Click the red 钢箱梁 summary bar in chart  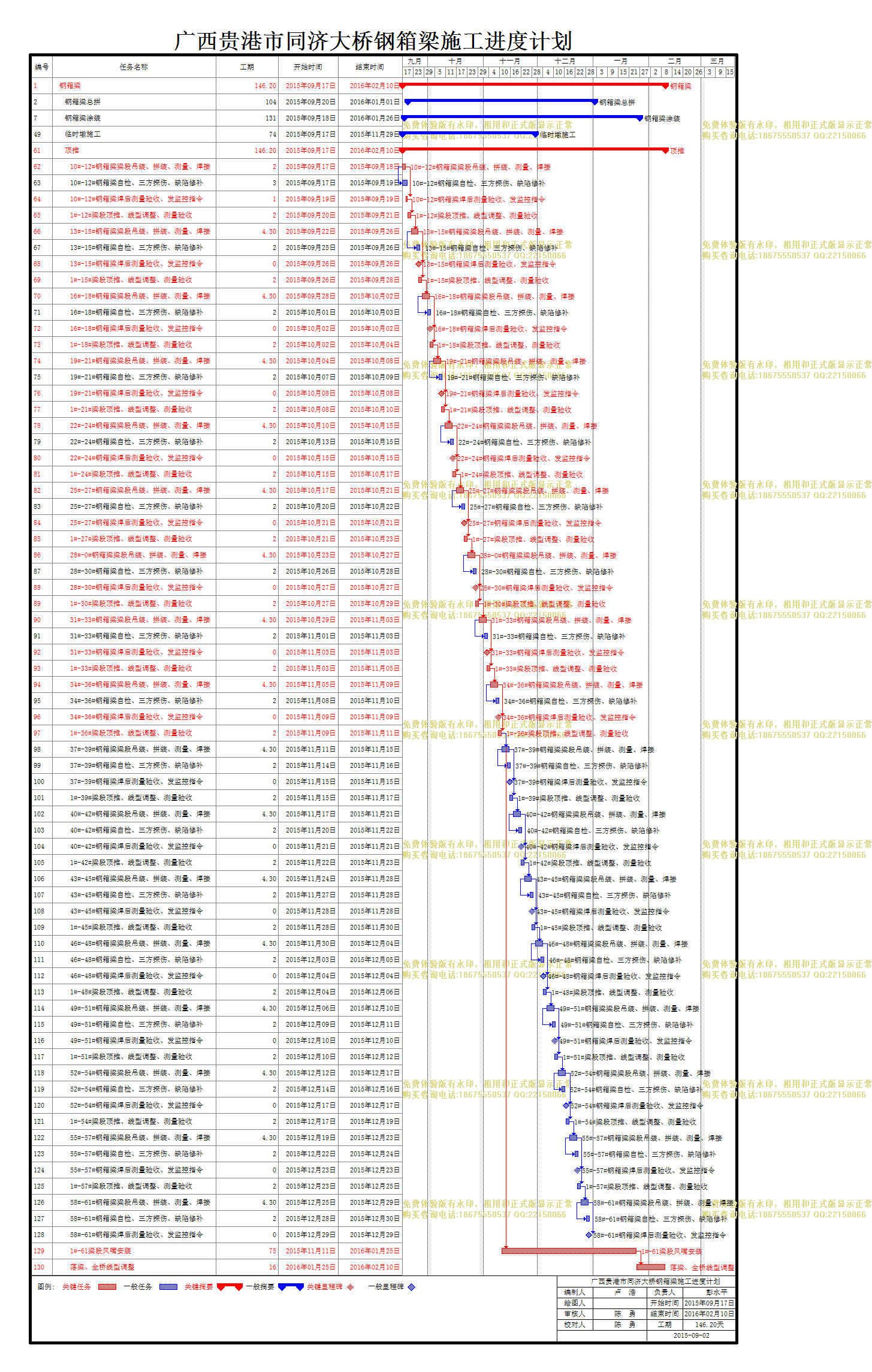tap(535, 85)
